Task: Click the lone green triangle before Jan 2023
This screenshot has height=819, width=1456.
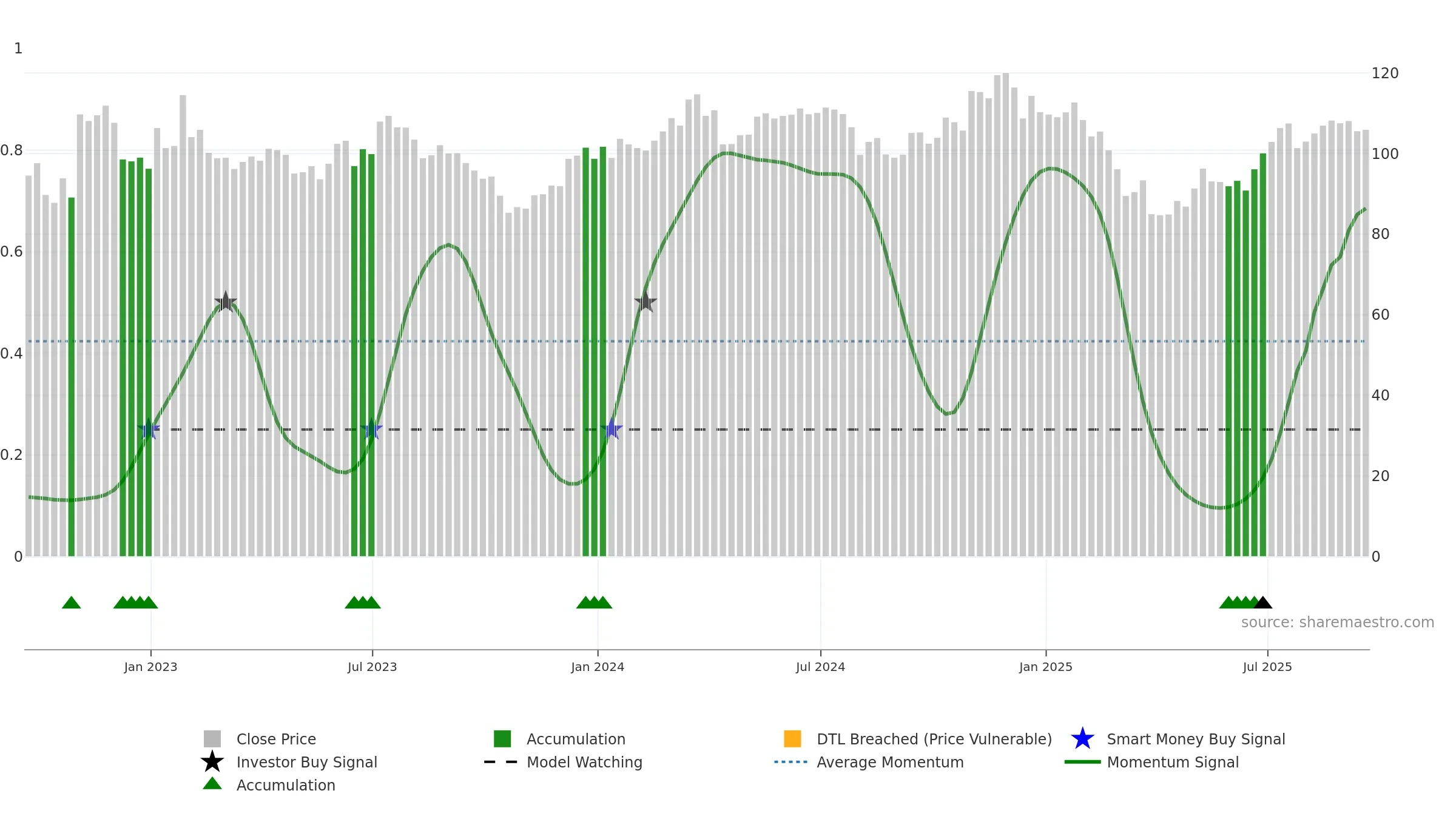Action: pos(72,602)
